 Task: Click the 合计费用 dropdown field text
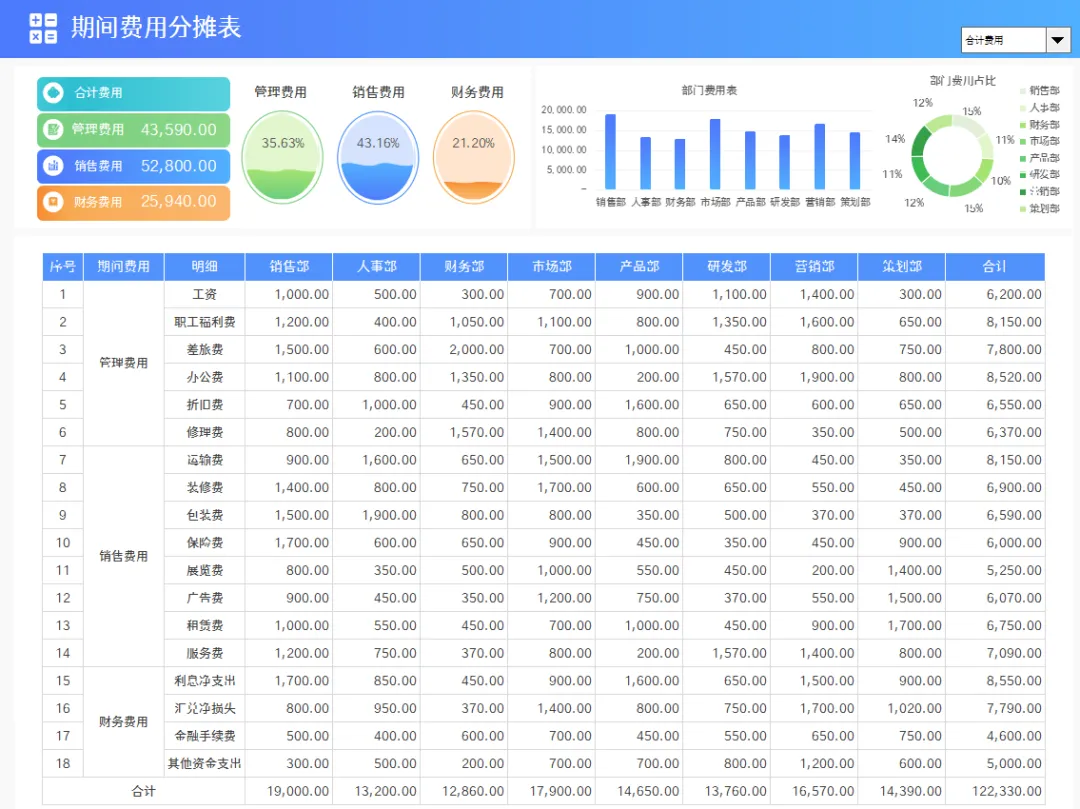(984, 41)
